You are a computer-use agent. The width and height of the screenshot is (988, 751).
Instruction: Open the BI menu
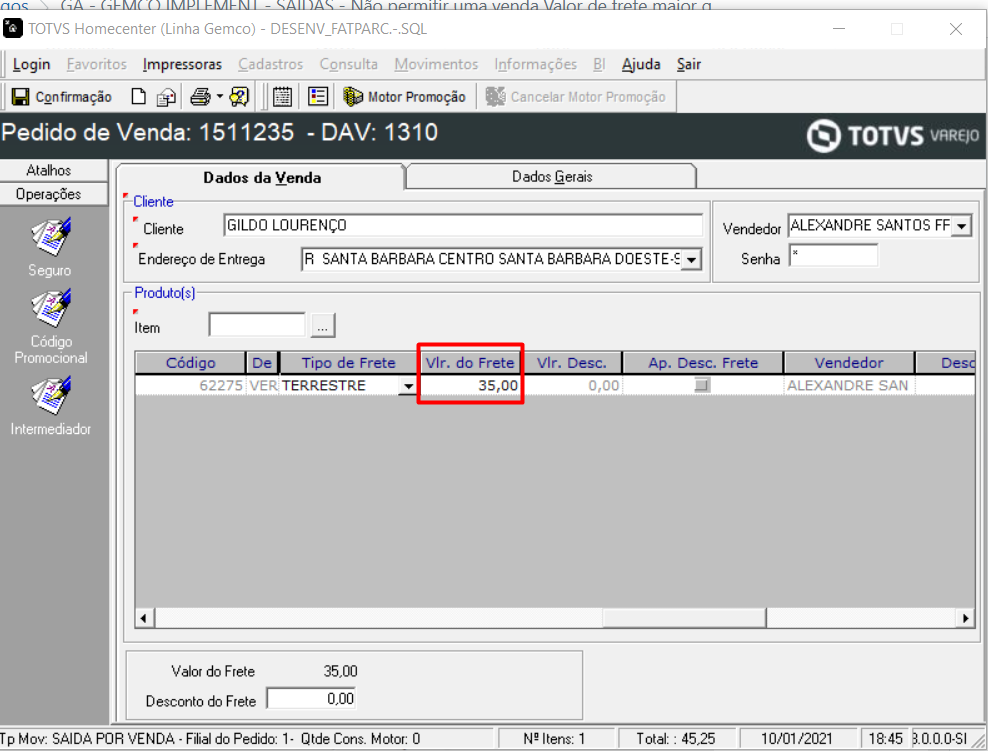[x=599, y=64]
